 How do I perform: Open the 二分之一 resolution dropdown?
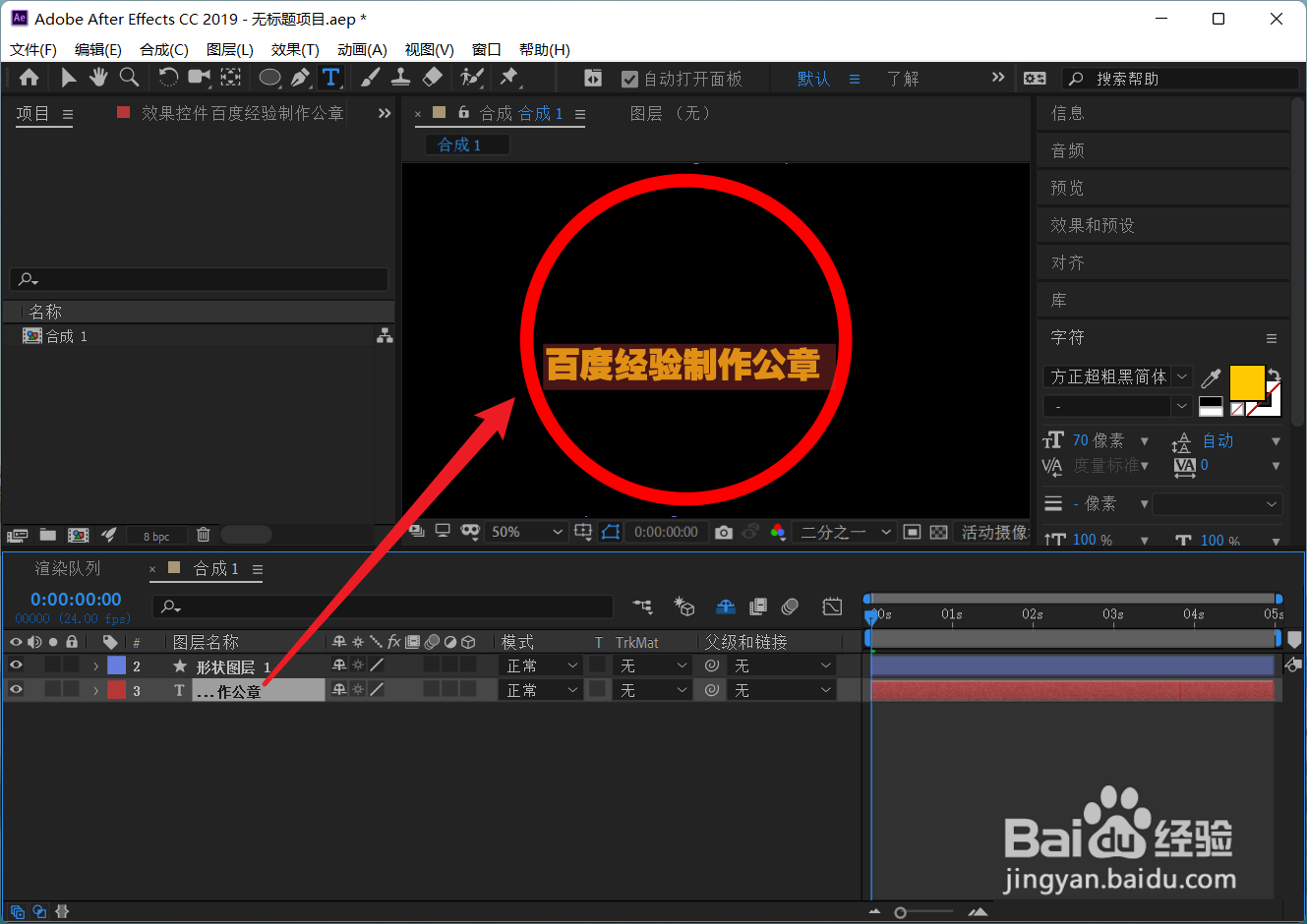click(844, 532)
